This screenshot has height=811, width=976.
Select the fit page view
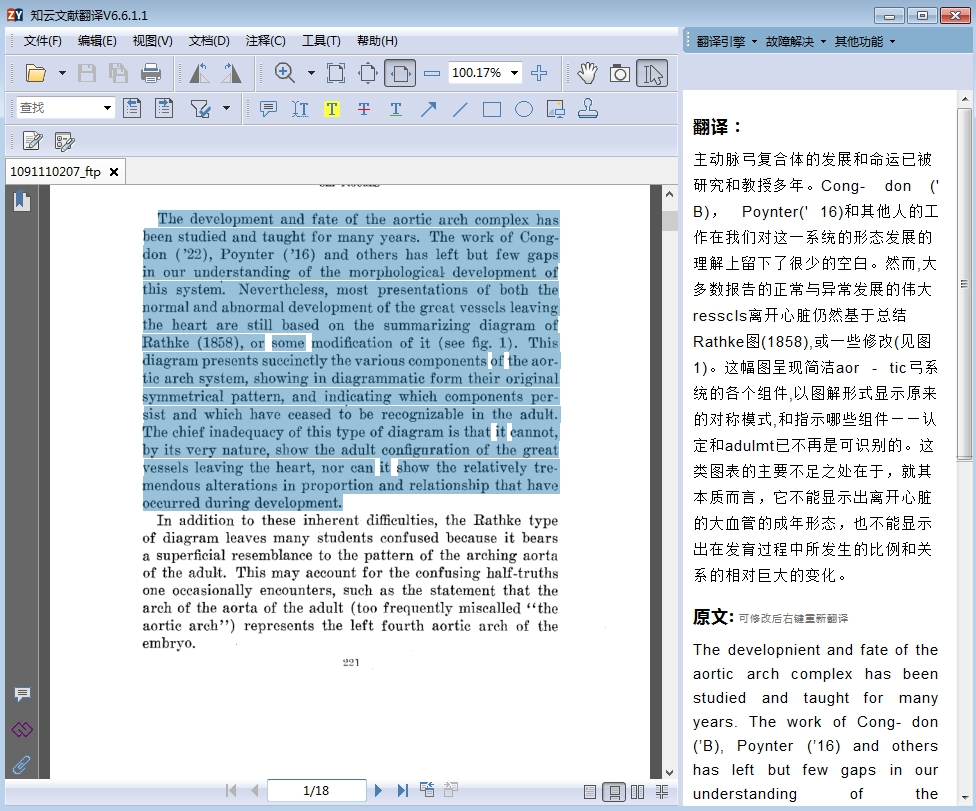[368, 73]
